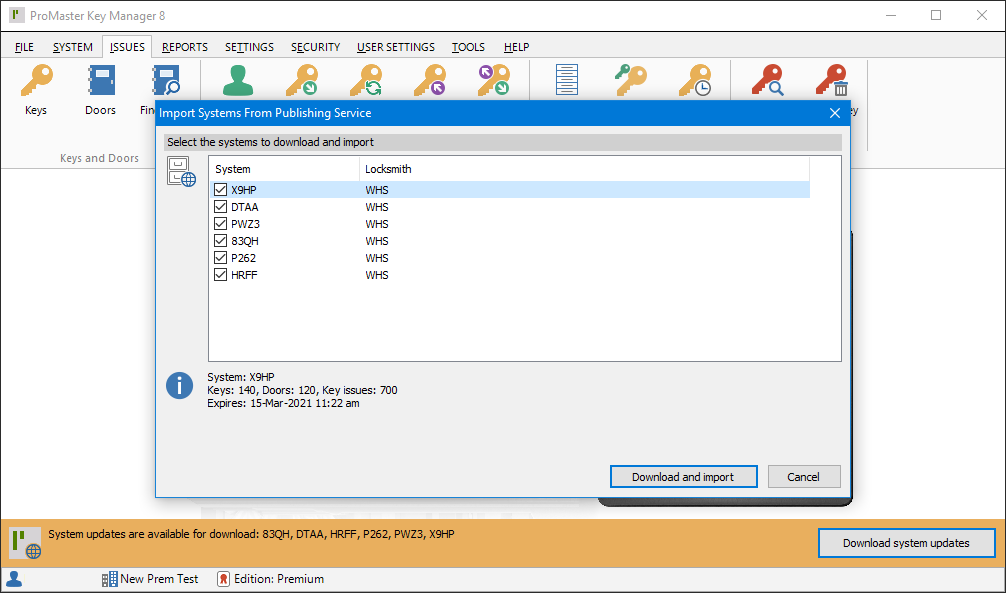Click the Find door icon with magnifier
1006x593 pixels.
(x=166, y=82)
